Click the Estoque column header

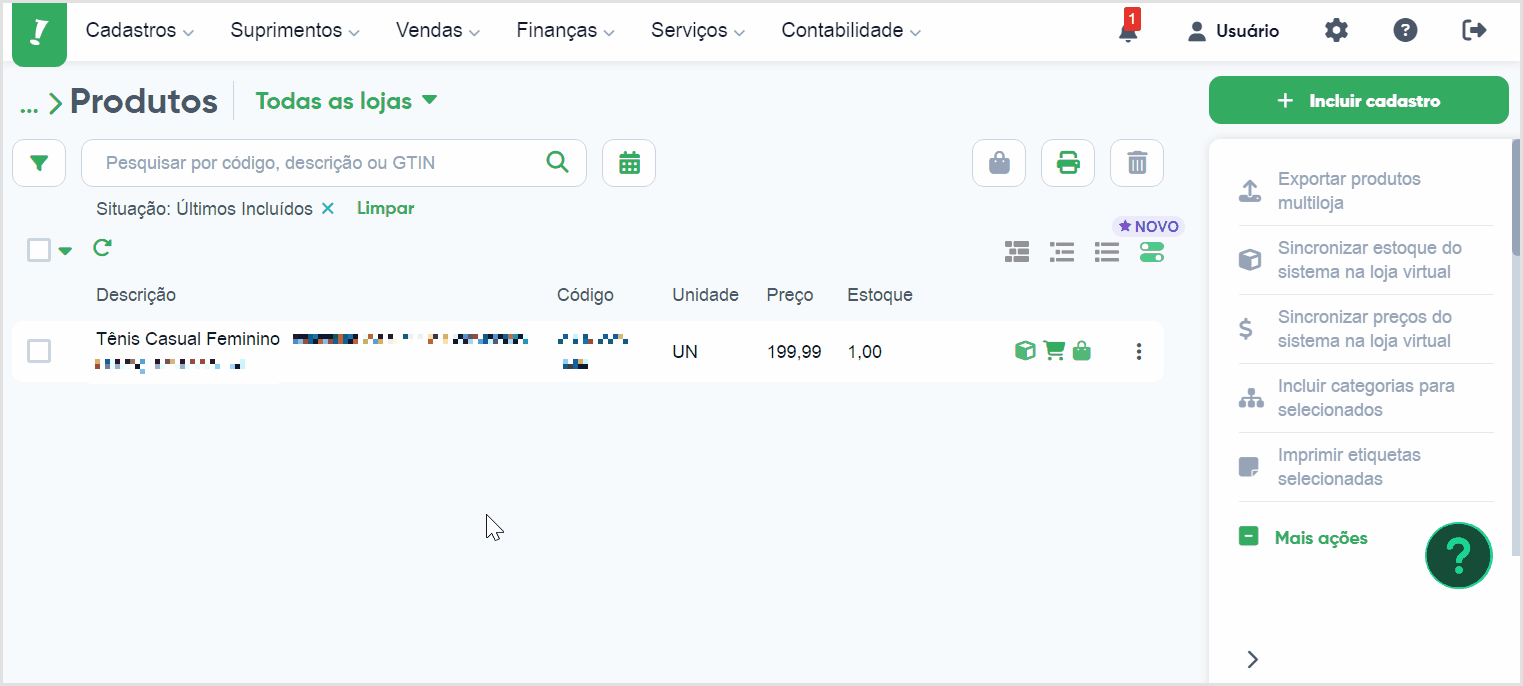(880, 295)
